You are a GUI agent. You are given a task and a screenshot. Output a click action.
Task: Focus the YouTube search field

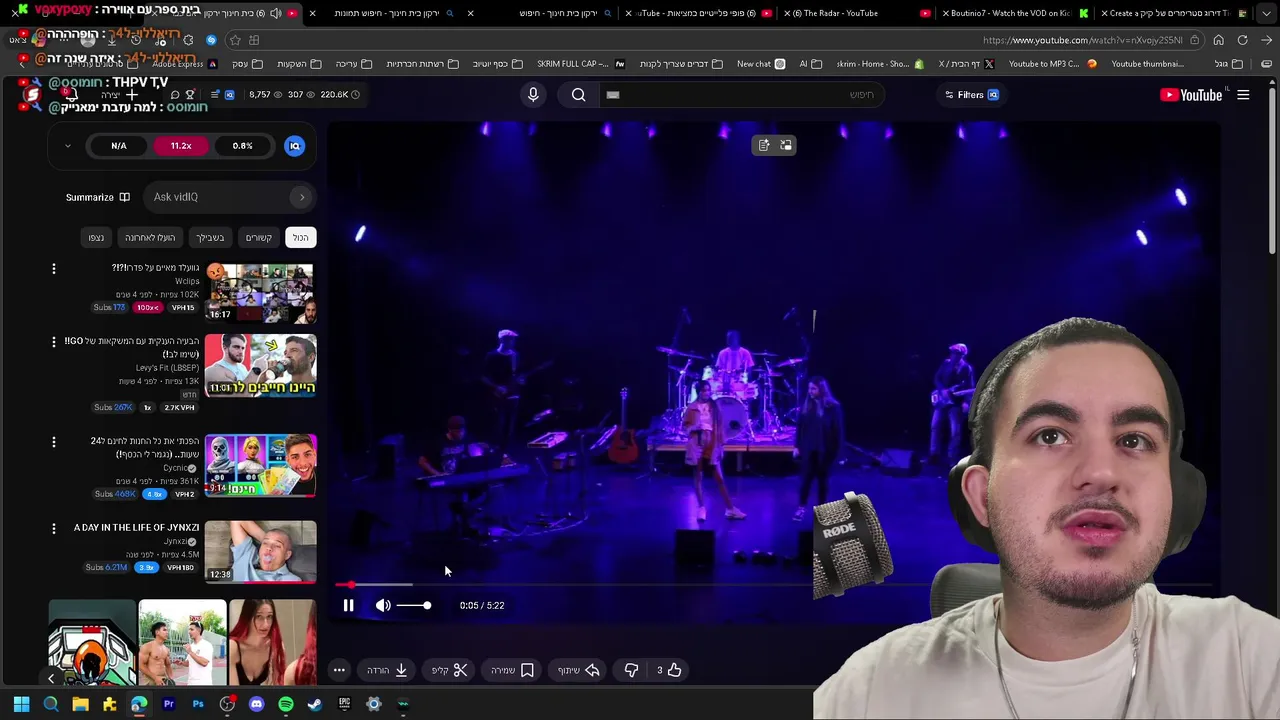point(740,95)
